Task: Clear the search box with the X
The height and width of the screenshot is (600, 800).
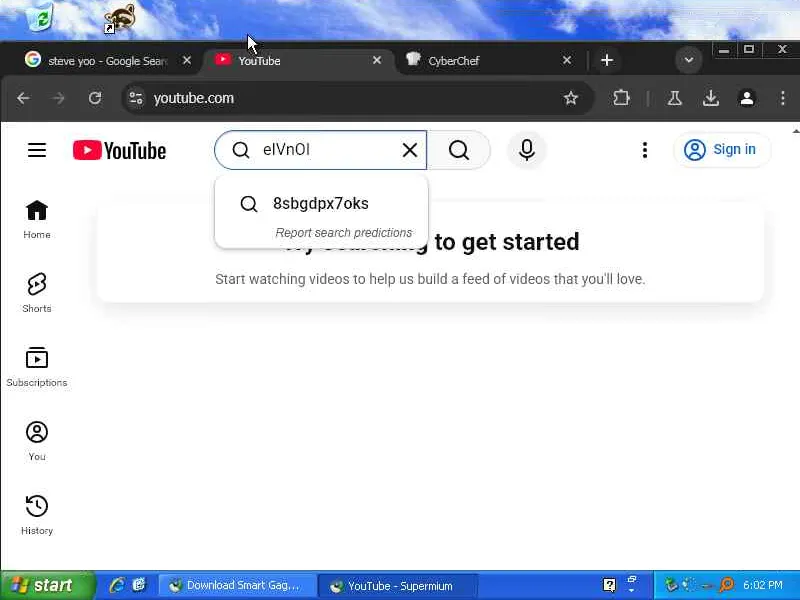Action: (410, 150)
